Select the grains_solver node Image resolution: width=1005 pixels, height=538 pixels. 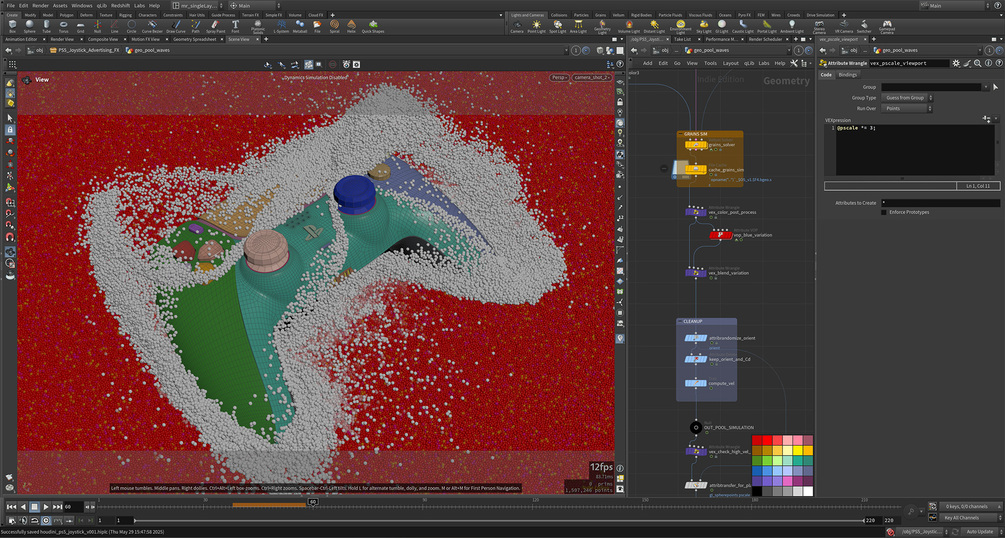pos(695,145)
